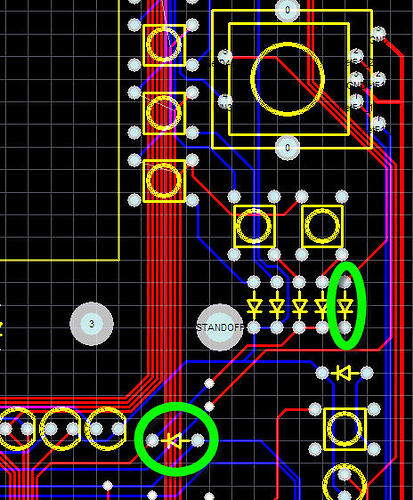Click the horizontal diode below the diode row

coord(344,373)
